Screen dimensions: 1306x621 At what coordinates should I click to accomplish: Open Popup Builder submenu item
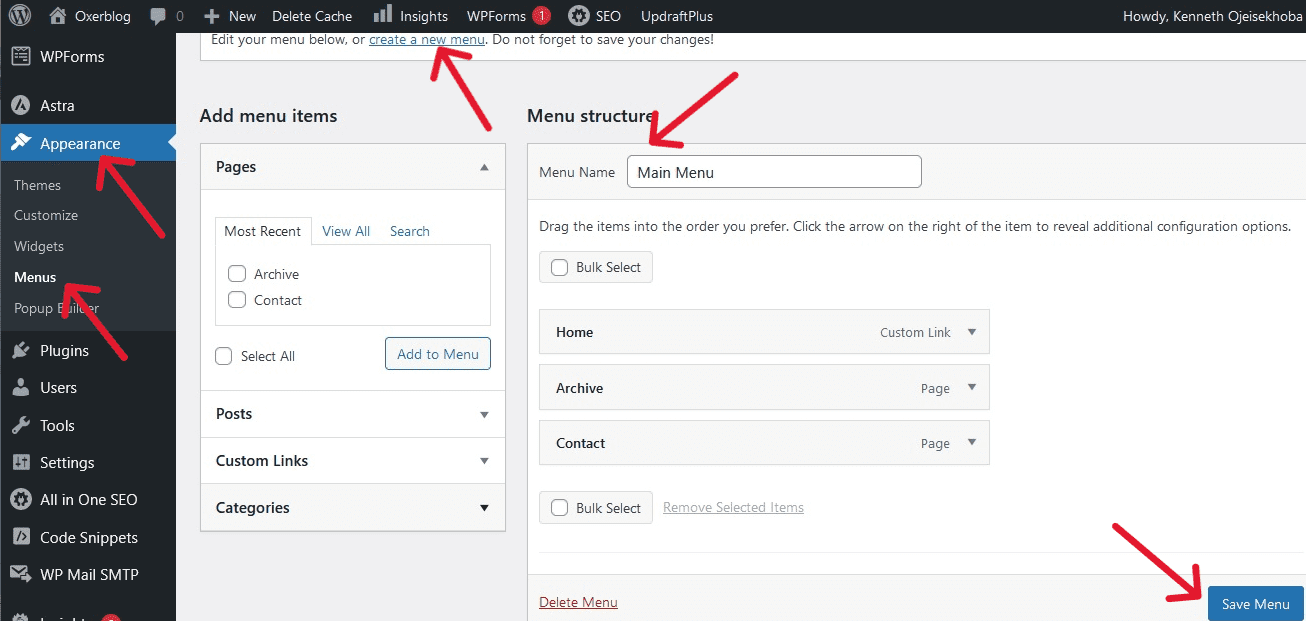click(x=56, y=308)
